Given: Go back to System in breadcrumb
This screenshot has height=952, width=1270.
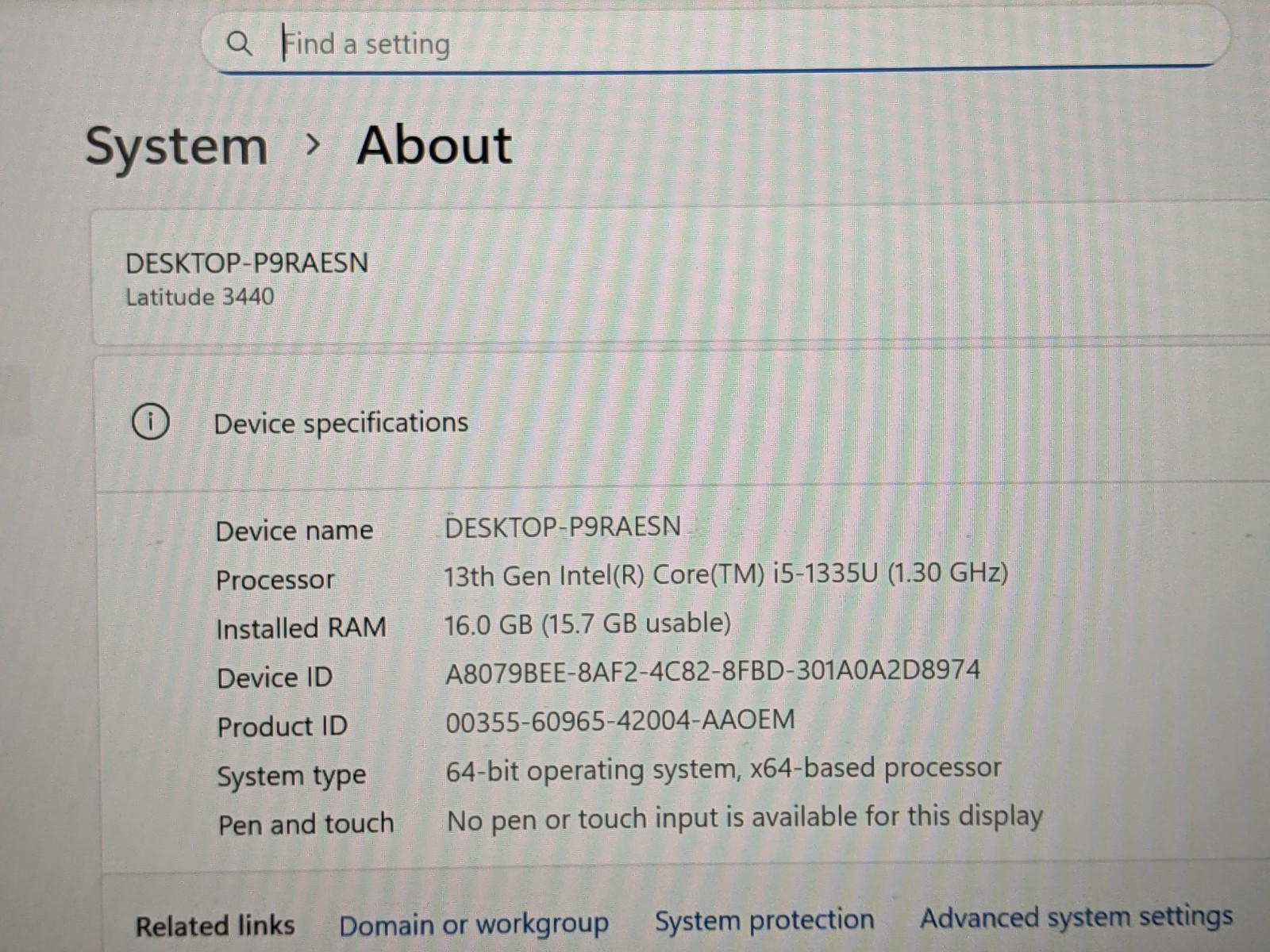Looking at the screenshot, I should (176, 147).
